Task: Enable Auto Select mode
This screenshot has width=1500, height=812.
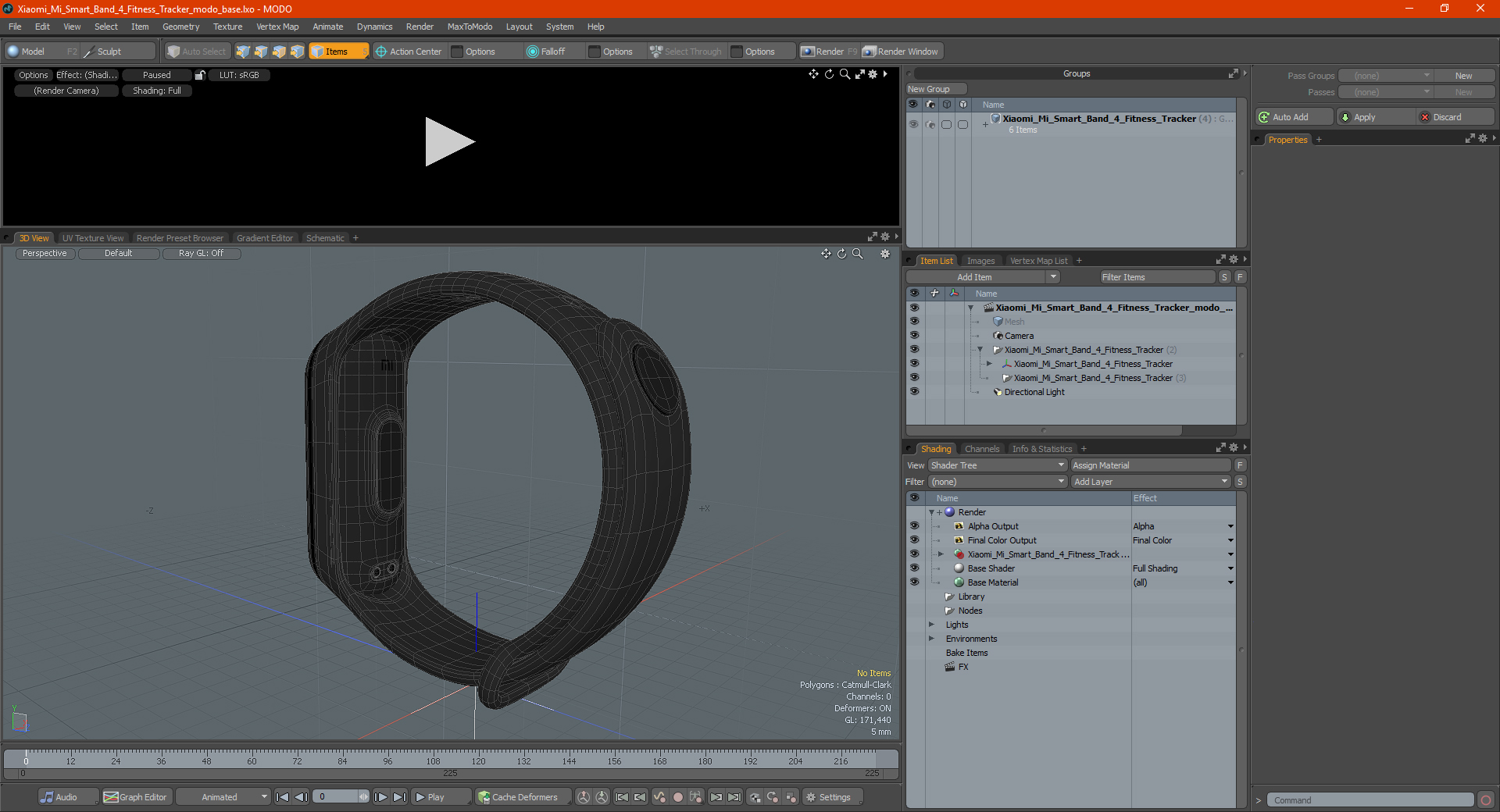Action: 197,52
